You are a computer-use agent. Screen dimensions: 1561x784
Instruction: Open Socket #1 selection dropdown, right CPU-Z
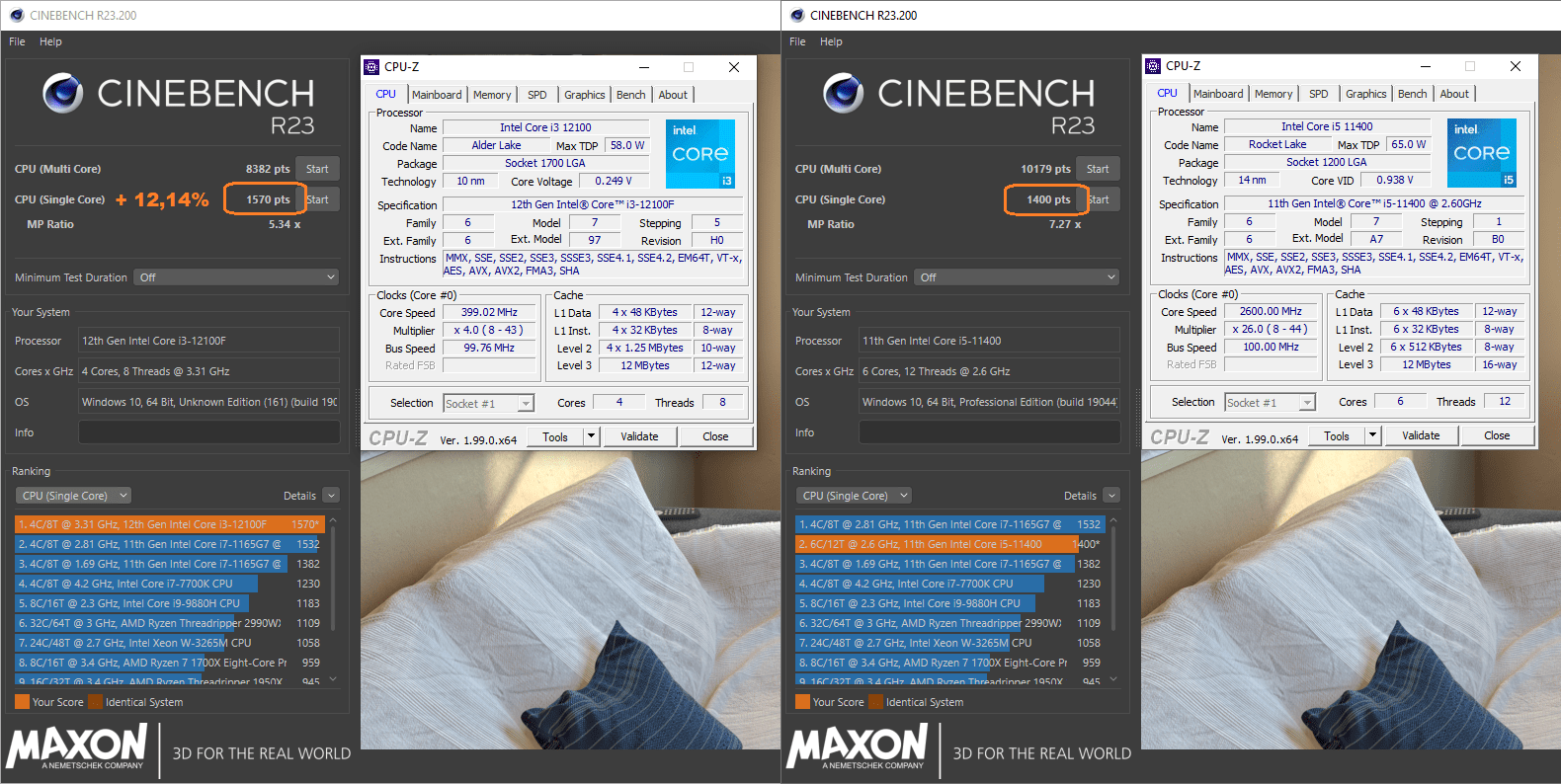[1271, 402]
